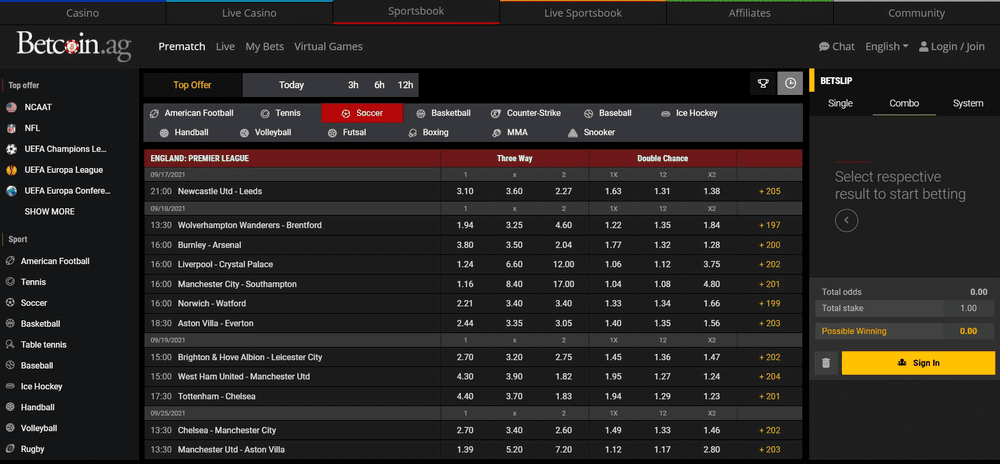Expand +200 markets for Burnley - Arsenal

769,245
